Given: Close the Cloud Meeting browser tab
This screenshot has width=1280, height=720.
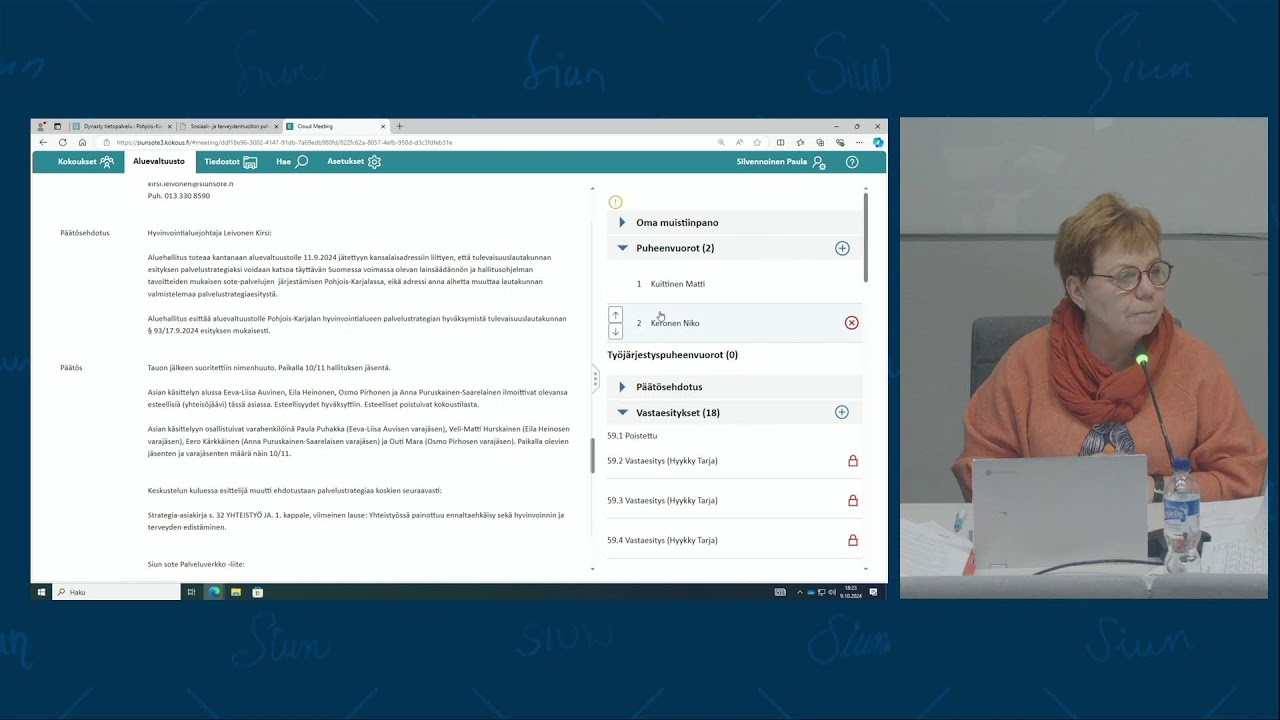Looking at the screenshot, I should pos(383,126).
